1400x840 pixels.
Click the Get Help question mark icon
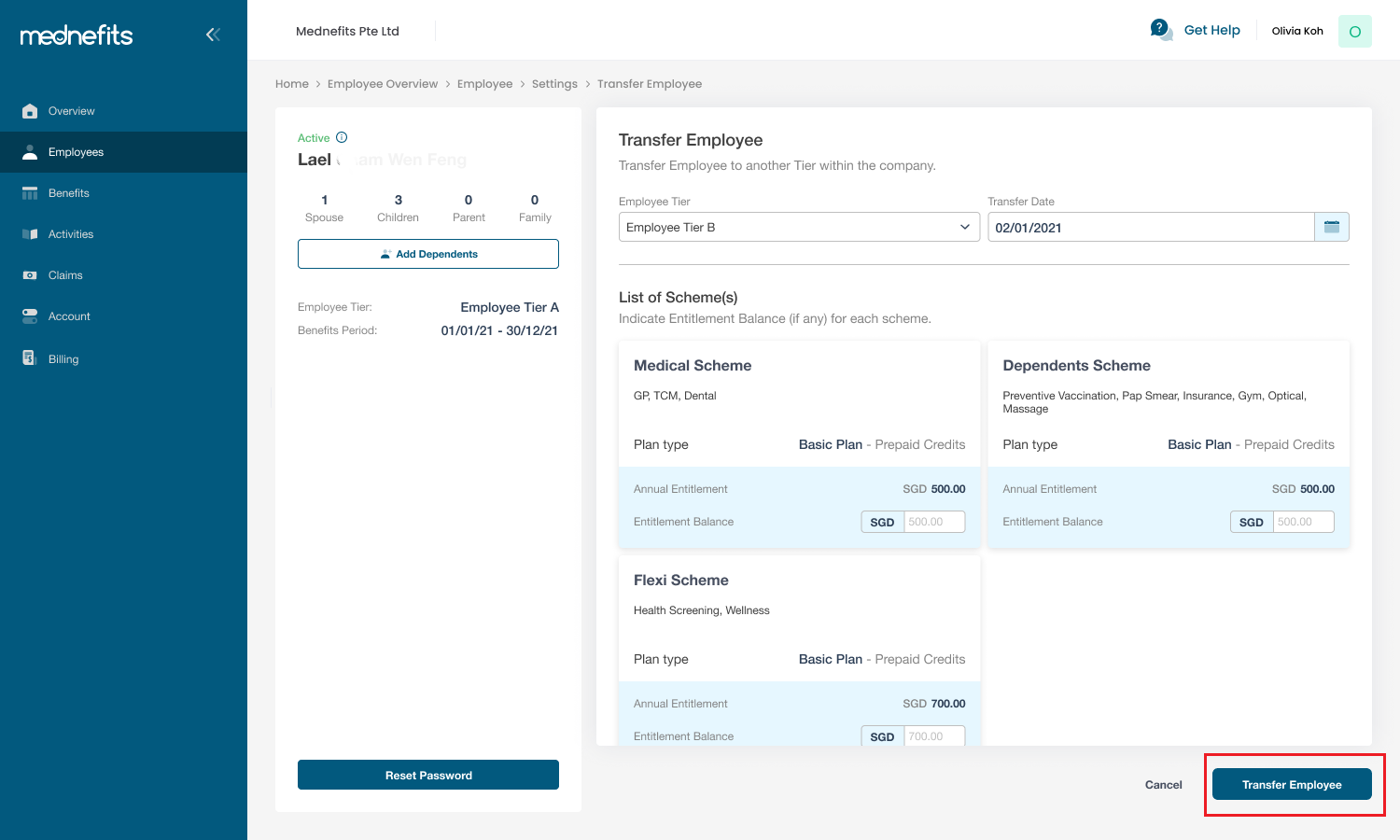point(1160,29)
